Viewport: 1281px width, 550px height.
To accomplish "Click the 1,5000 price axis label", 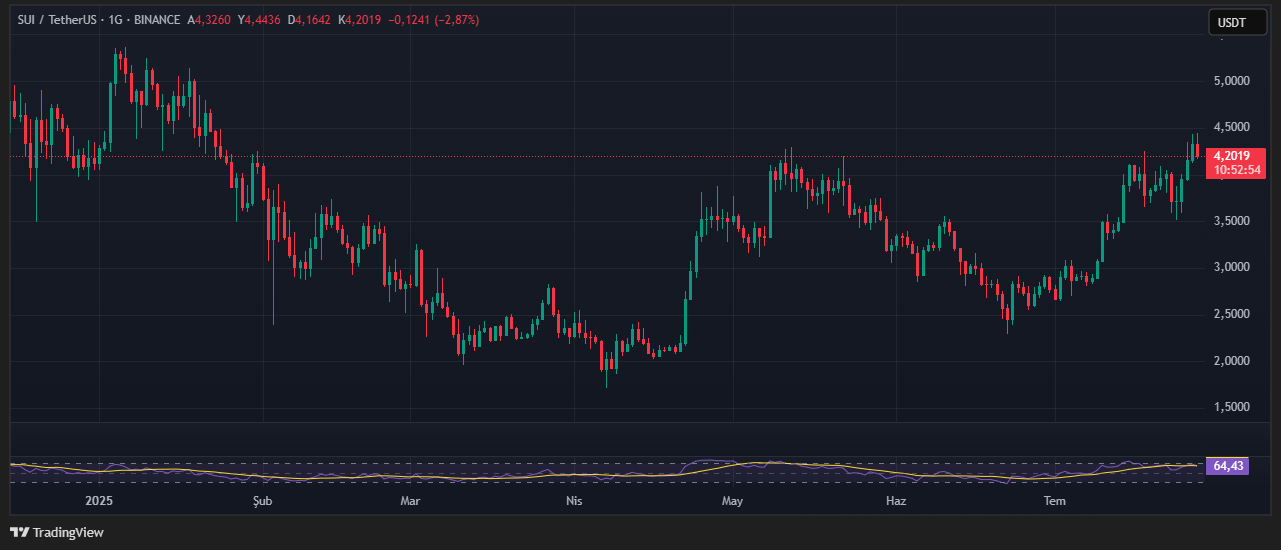I will point(1230,407).
